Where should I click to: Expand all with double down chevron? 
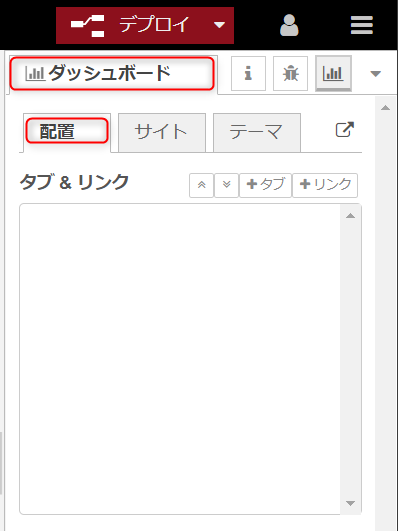click(227, 185)
